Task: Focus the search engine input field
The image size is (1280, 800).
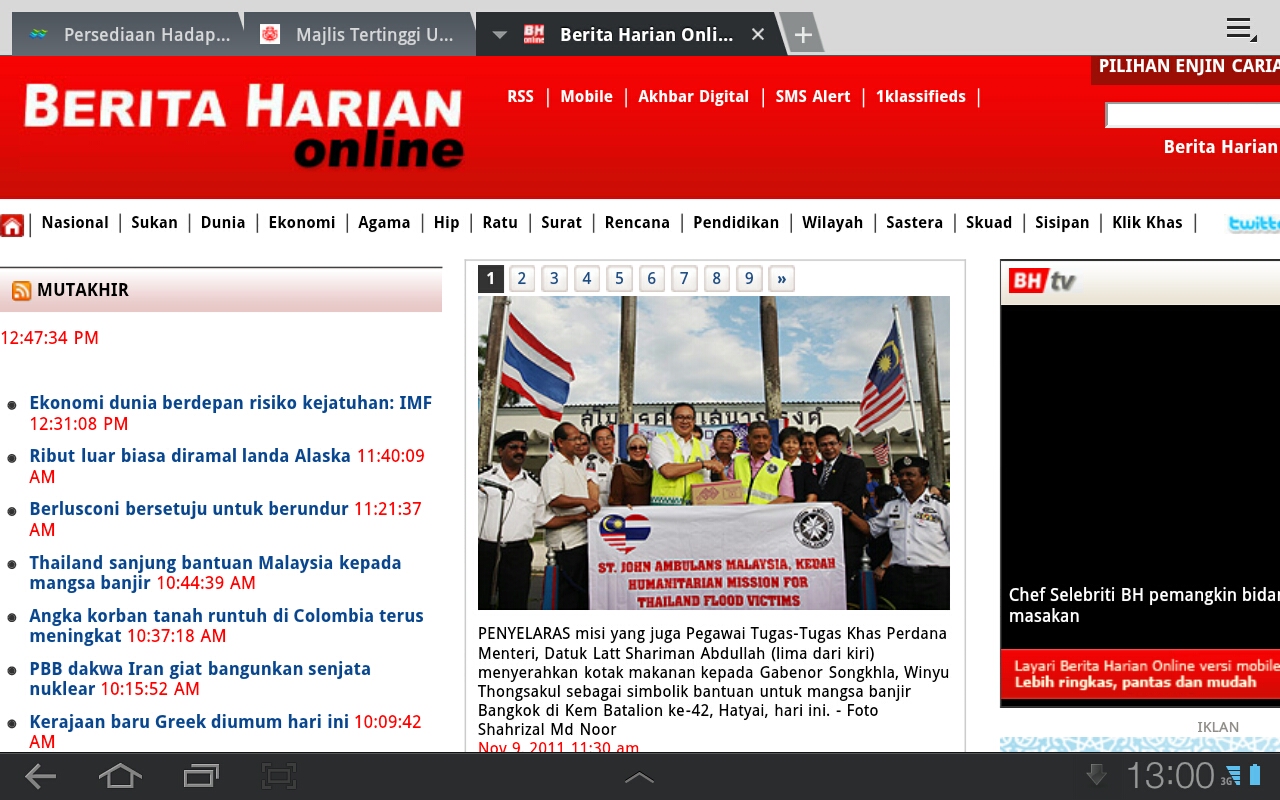Action: coord(1192,116)
